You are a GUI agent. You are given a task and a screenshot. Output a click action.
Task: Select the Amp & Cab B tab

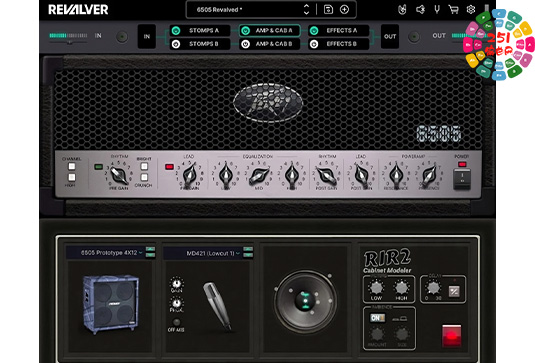270,44
